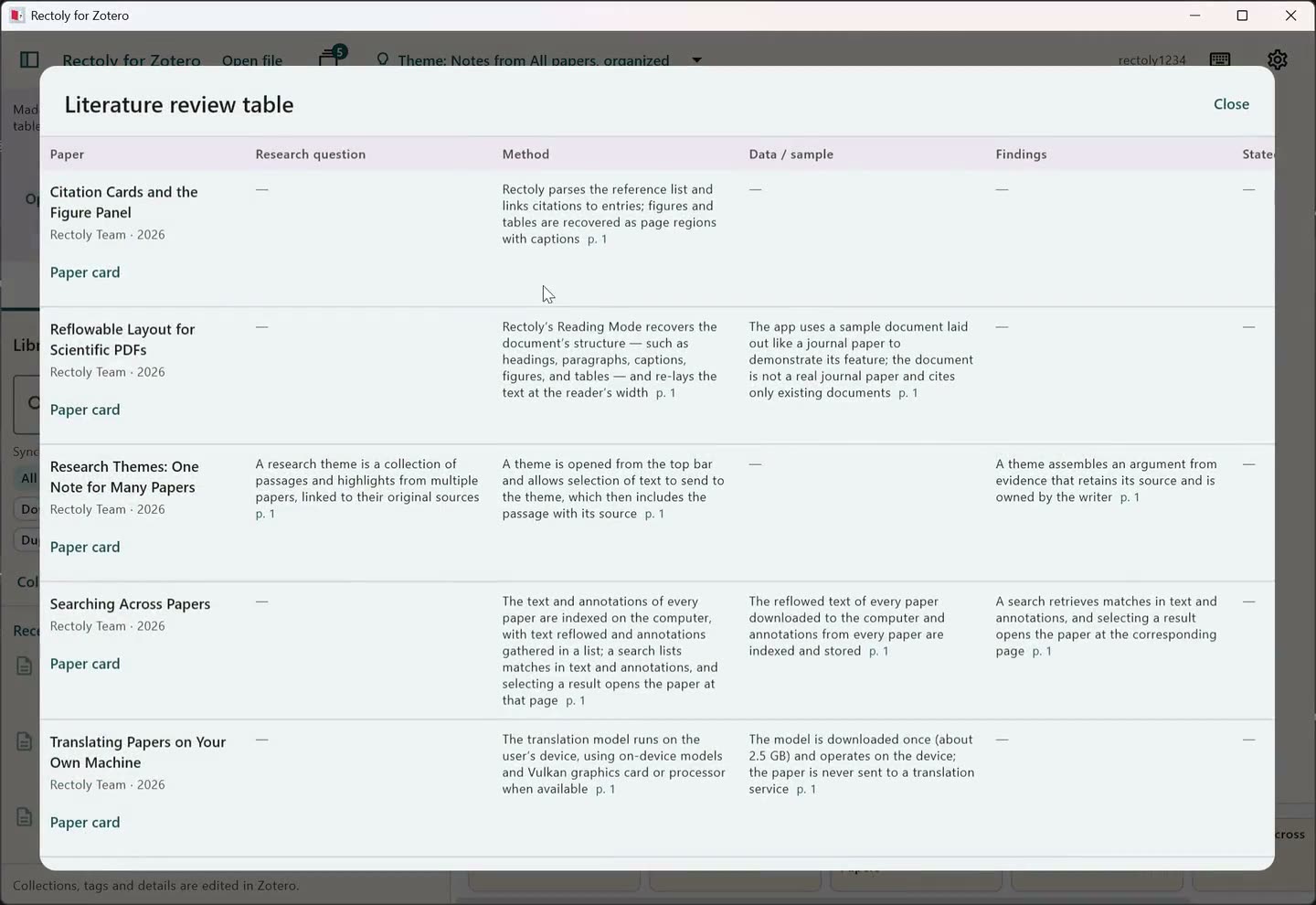
Task: Click the method text "The translation model runs on"
Action: (x=614, y=763)
